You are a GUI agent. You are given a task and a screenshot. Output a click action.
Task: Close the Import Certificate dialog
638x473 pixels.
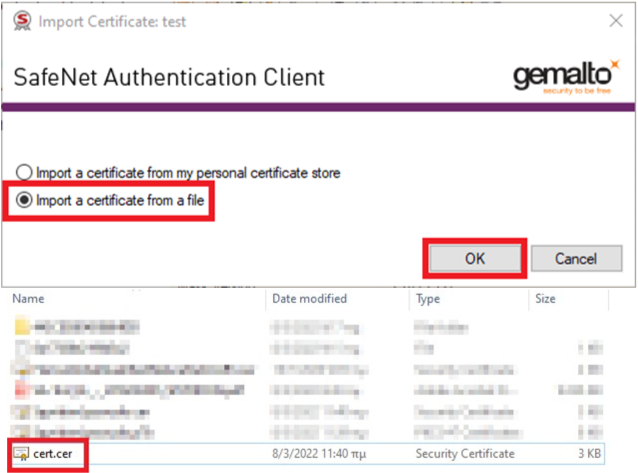click(612, 20)
